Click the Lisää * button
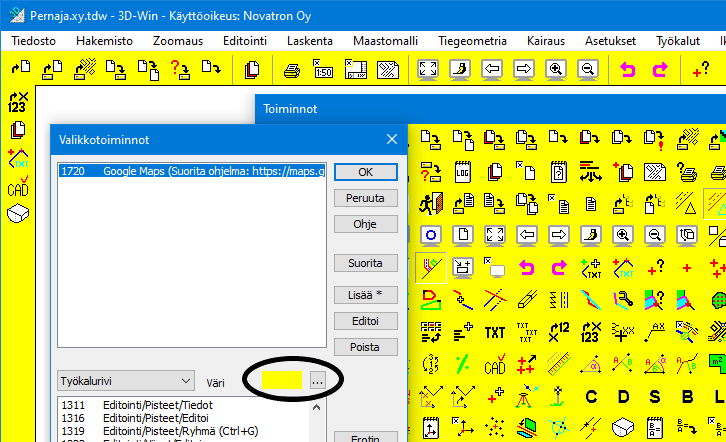The width and height of the screenshot is (726, 442). coord(365,295)
